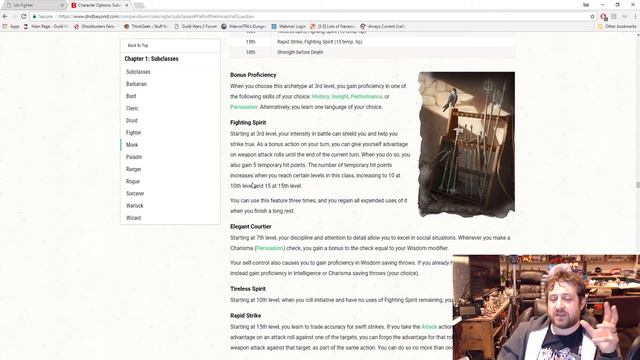Open the Always Current Crafting bookmark
The width and height of the screenshot is (640, 360).
click(x=383, y=26)
